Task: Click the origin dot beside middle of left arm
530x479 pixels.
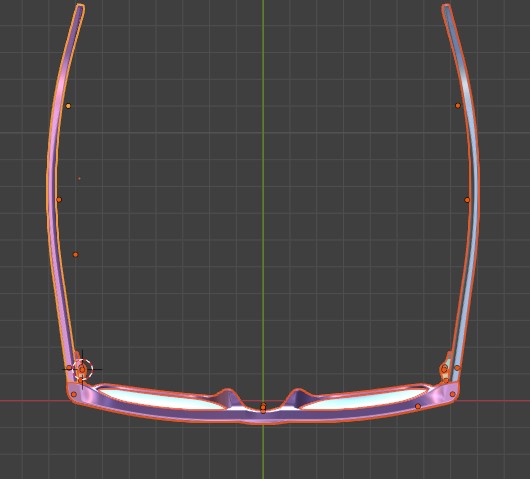Action: [59, 200]
